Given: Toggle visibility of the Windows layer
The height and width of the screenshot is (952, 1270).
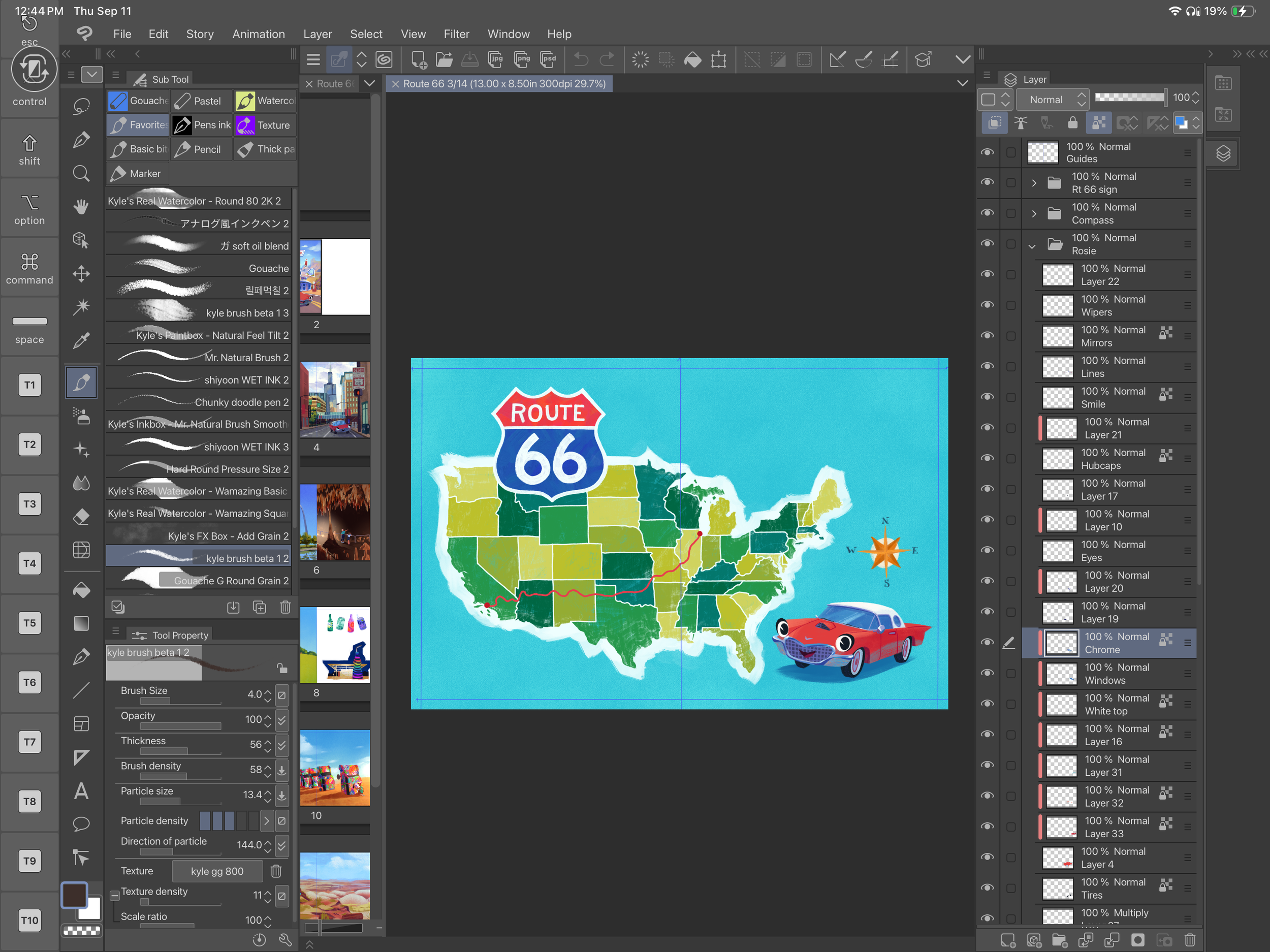Looking at the screenshot, I should (987, 673).
